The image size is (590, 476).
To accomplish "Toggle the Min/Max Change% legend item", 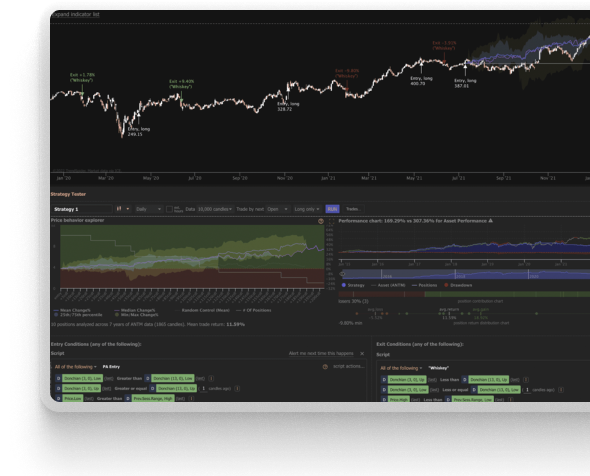I will (136, 315).
